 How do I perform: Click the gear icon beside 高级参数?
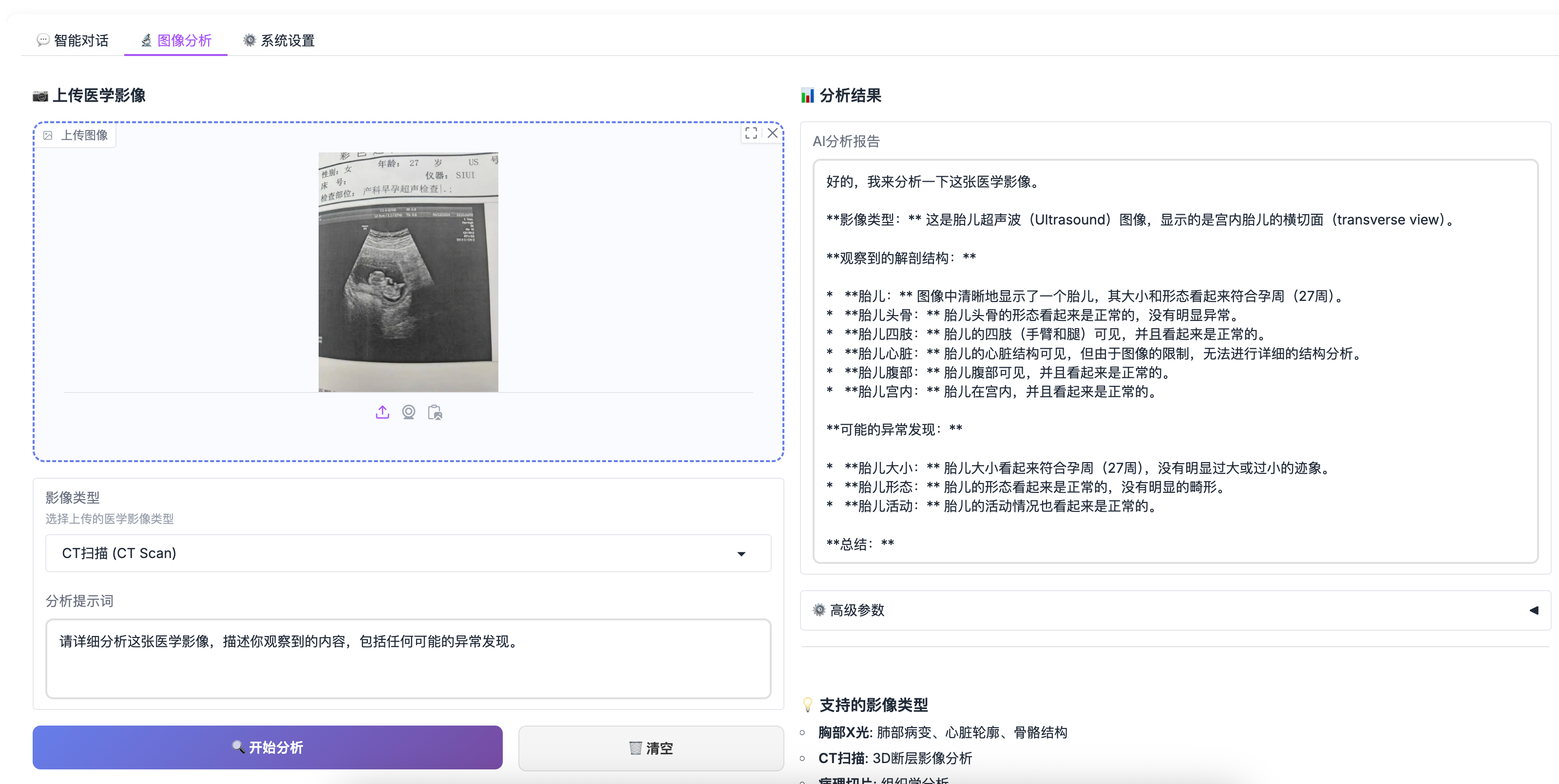tap(819, 610)
